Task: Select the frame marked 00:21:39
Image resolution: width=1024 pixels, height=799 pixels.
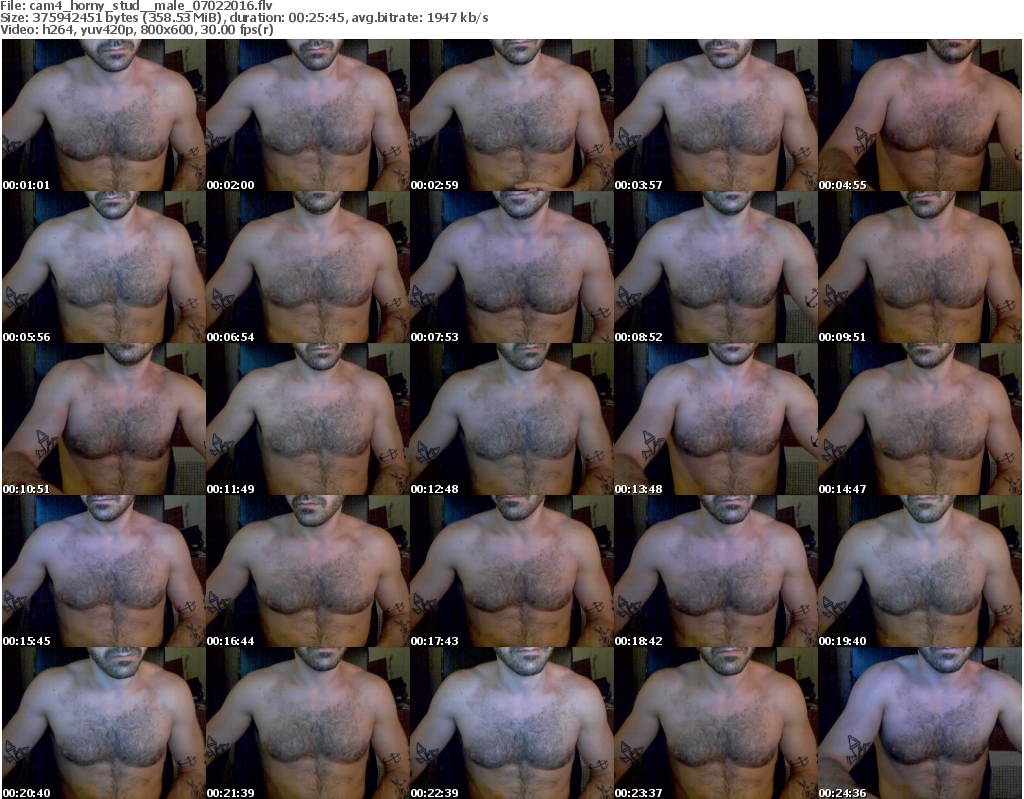Action: point(308,723)
